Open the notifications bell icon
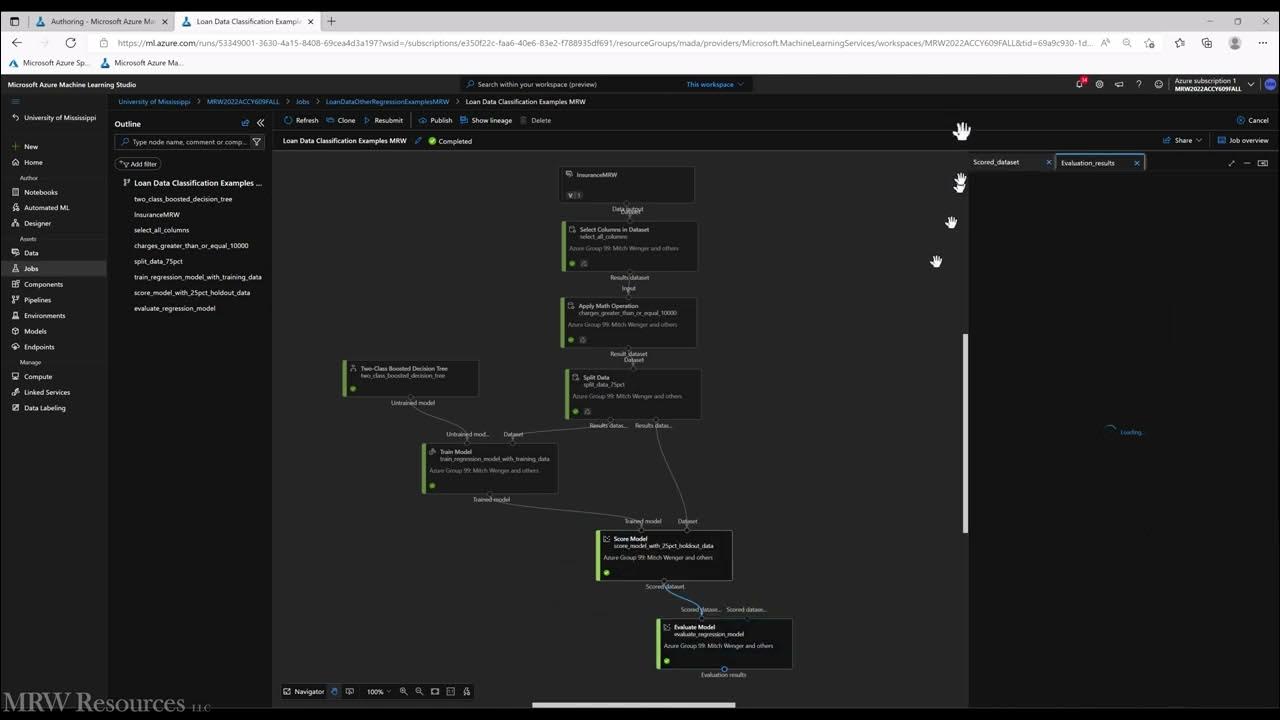 (1080, 84)
